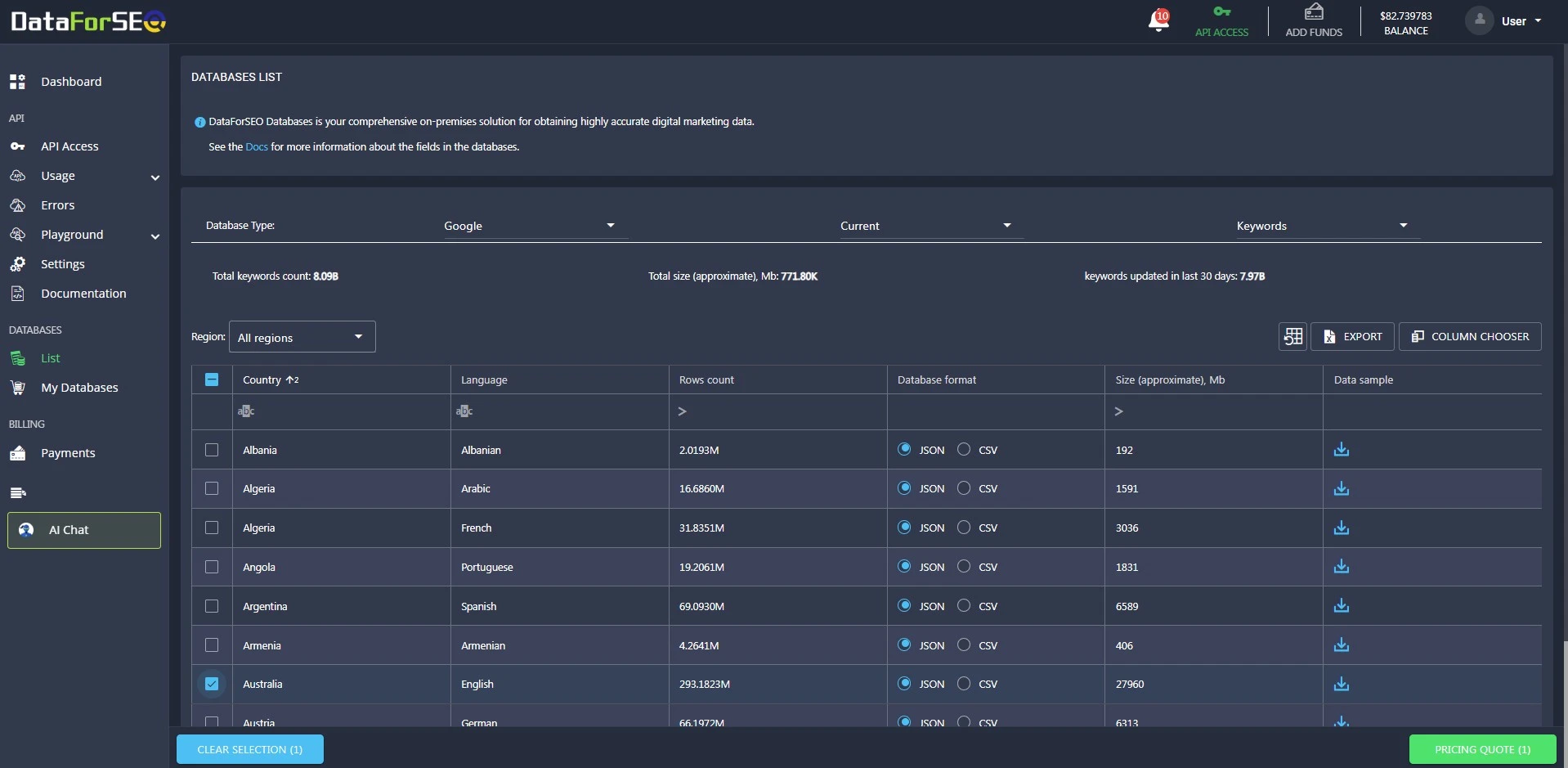Click CLEAR SELECTION (1) button
This screenshot has height=768, width=1568.
pyautogui.click(x=250, y=749)
